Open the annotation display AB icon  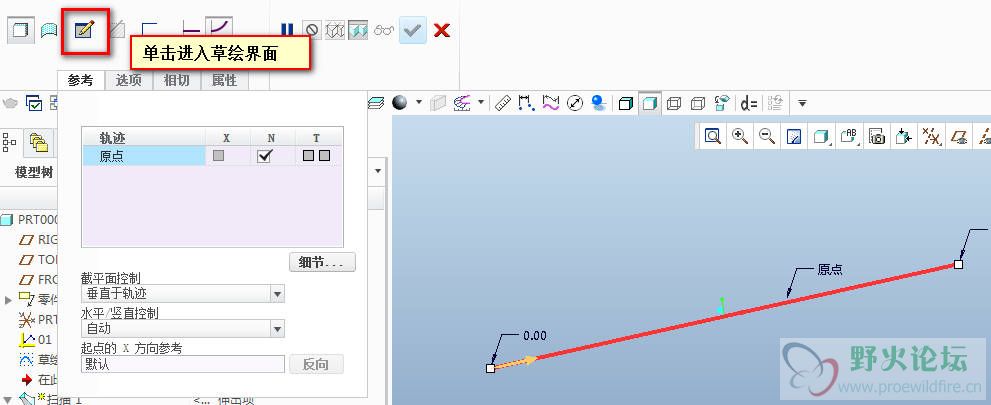point(849,136)
